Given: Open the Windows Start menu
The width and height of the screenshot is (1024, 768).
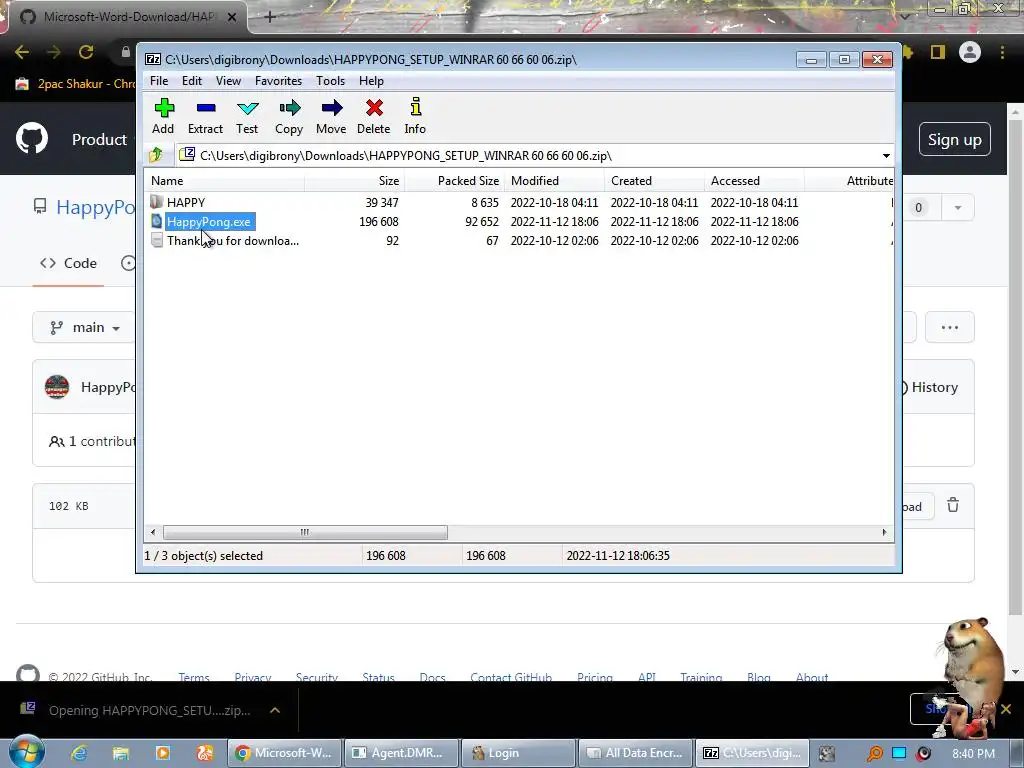Looking at the screenshot, I should (x=26, y=752).
